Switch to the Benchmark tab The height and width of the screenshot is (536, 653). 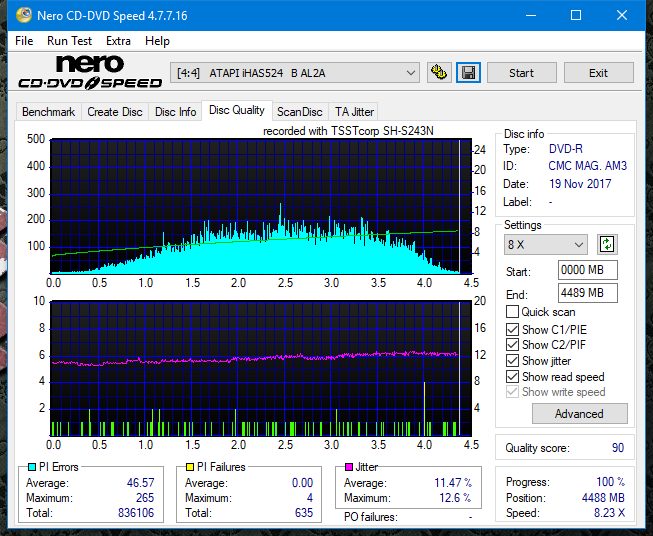tap(49, 112)
